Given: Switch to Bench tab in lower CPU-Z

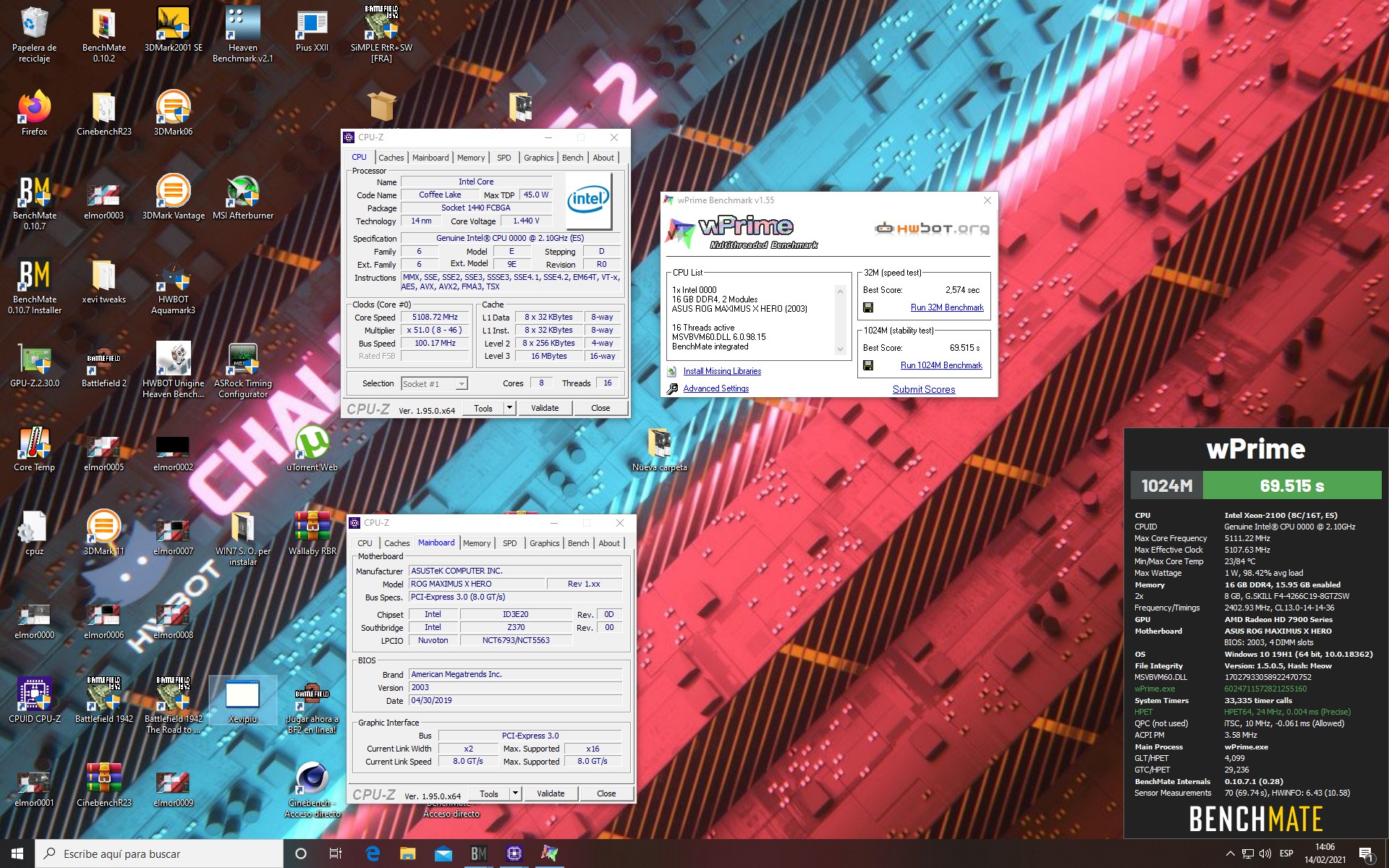Looking at the screenshot, I should pyautogui.click(x=578, y=543).
